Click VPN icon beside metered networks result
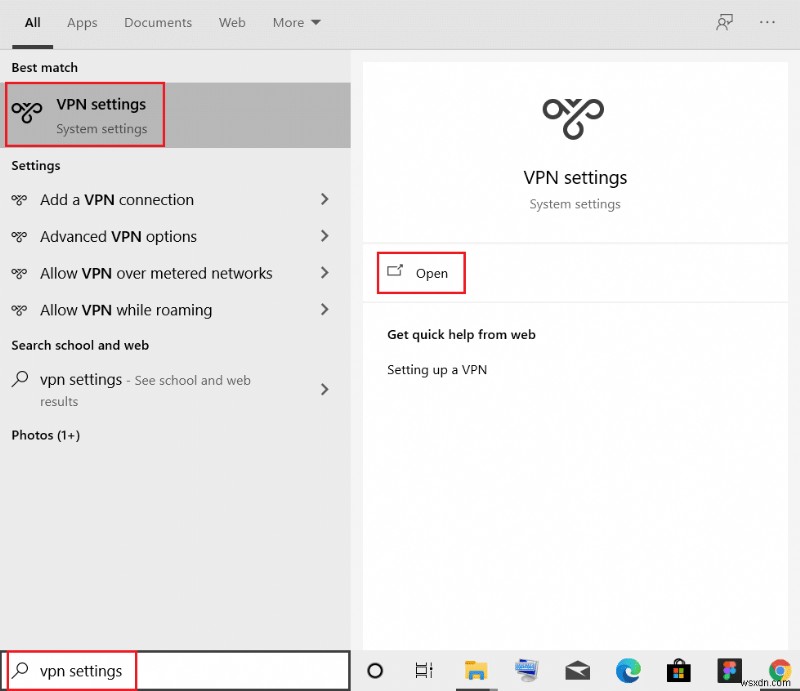The image size is (800, 691). (19, 273)
